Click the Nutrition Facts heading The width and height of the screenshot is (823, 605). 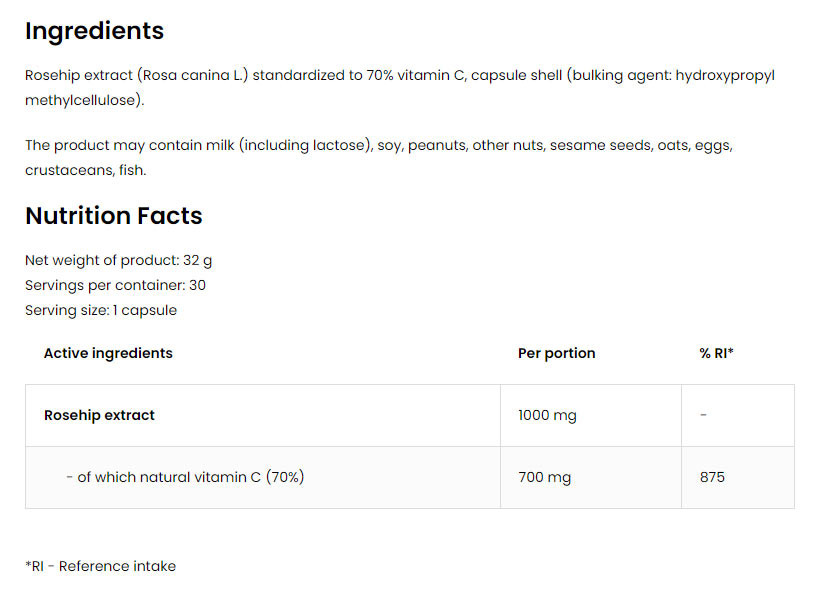click(x=113, y=216)
